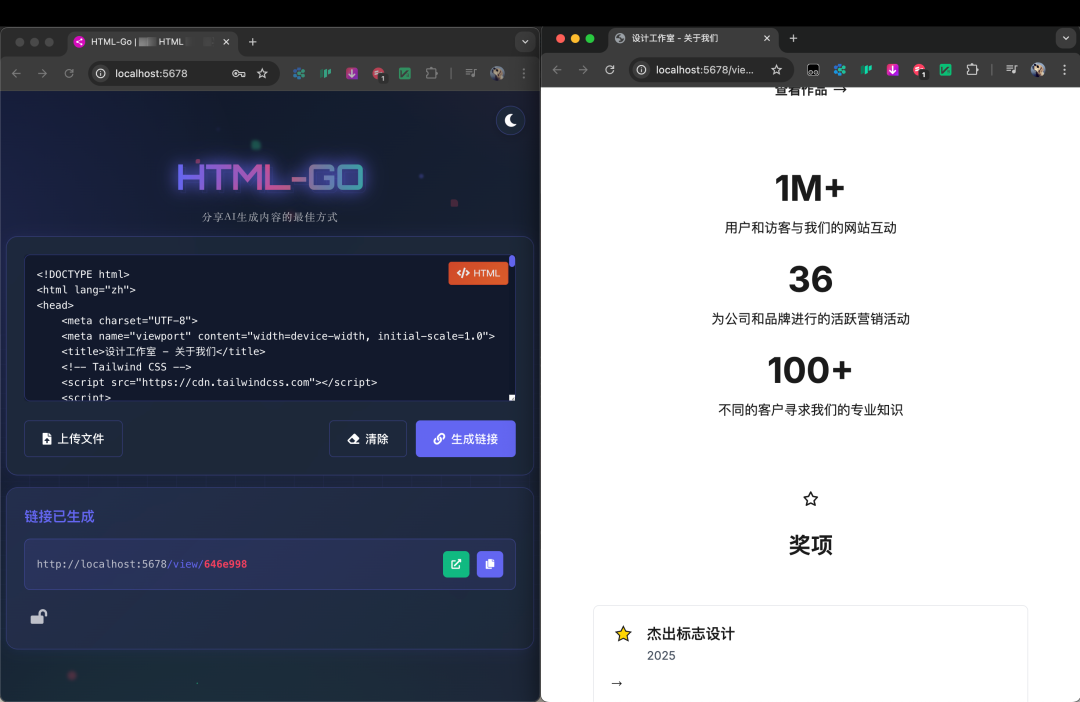
Task: Select the 设计工作室 - 关于我们 tab
Action: click(x=694, y=39)
